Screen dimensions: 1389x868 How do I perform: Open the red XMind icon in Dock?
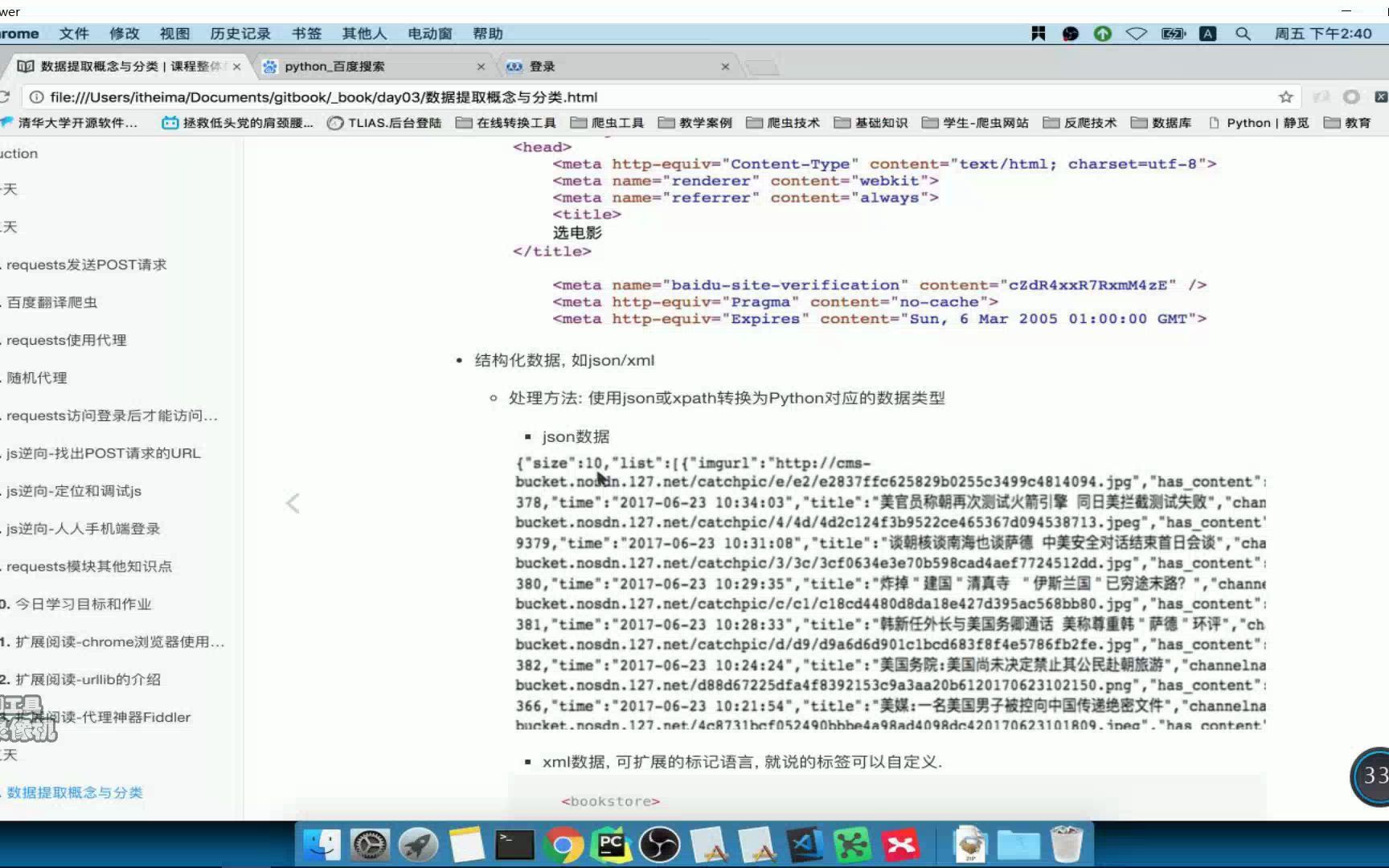(x=901, y=845)
